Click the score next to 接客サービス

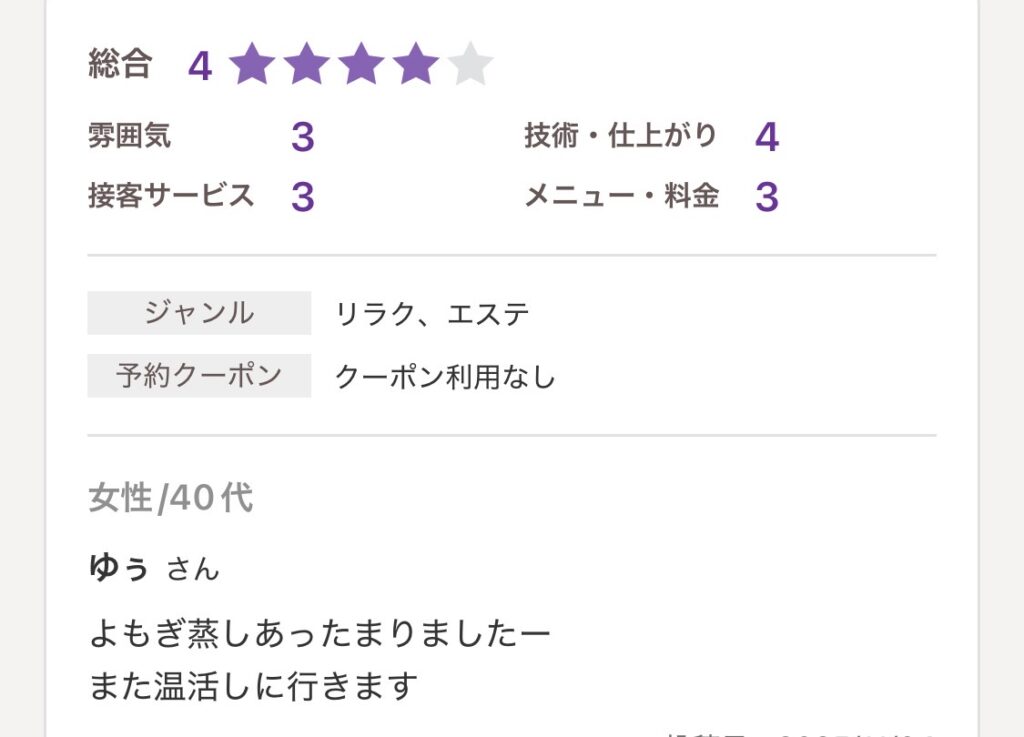pyautogui.click(x=303, y=197)
